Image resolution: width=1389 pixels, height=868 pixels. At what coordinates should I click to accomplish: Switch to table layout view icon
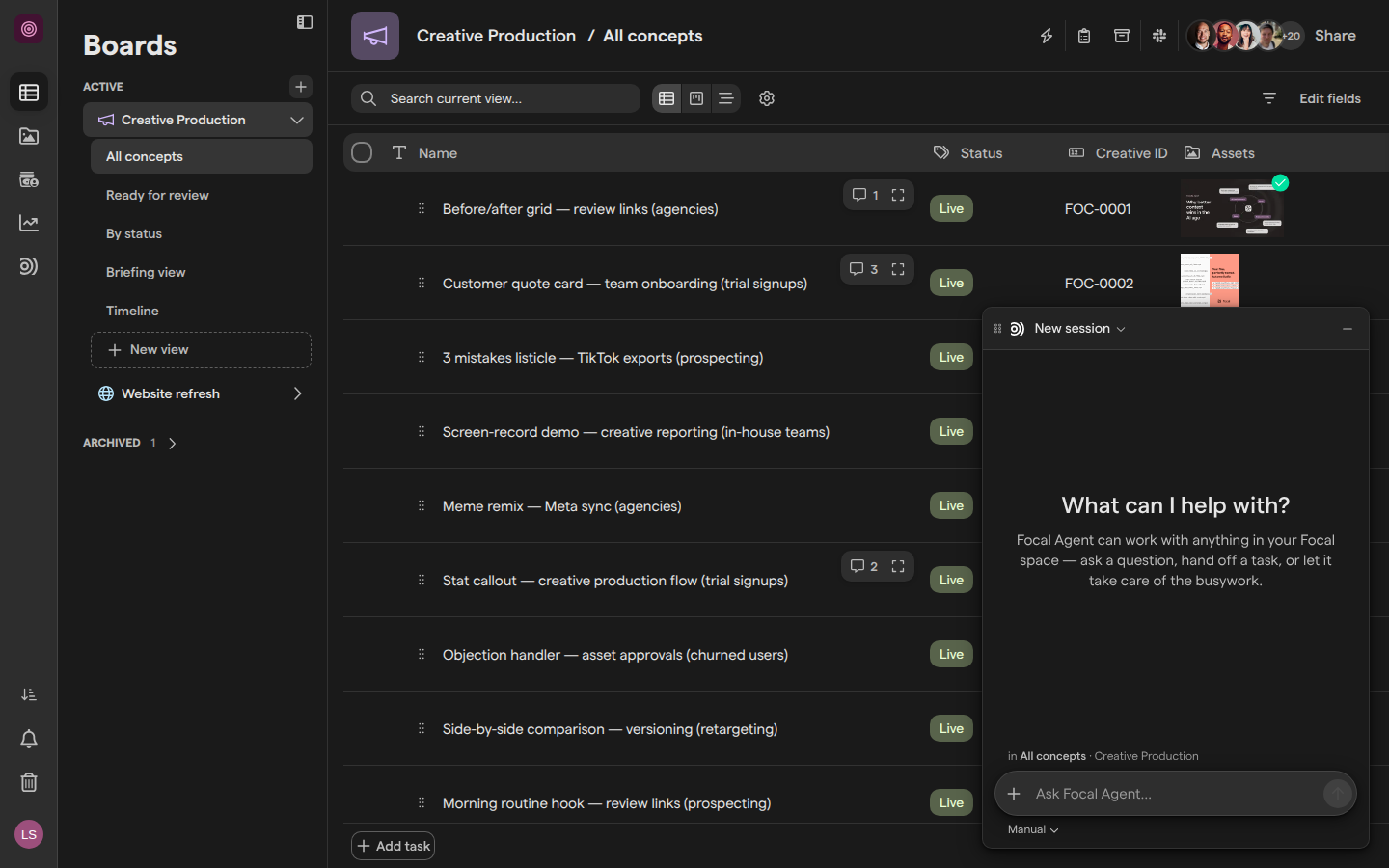click(x=667, y=98)
